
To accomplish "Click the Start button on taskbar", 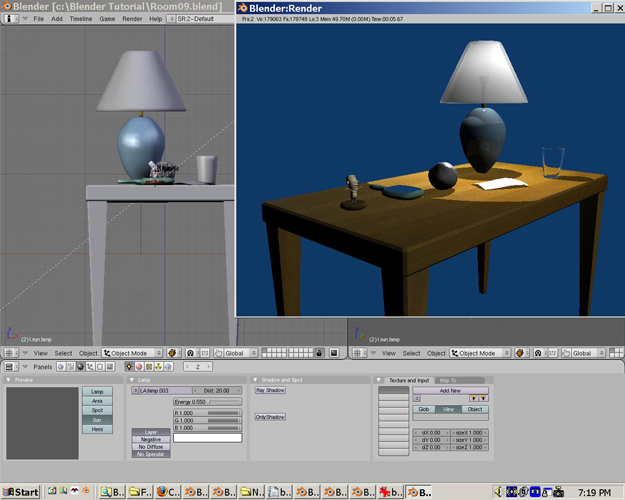I will [x=20, y=492].
